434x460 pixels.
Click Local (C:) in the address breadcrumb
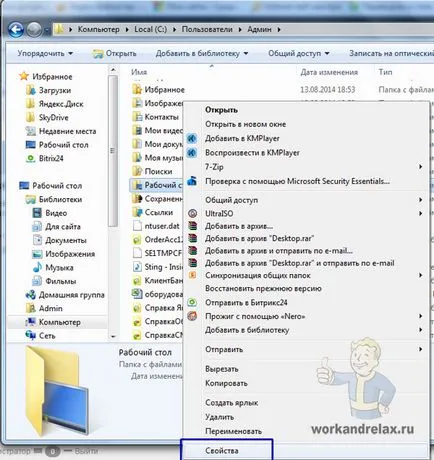click(151, 29)
